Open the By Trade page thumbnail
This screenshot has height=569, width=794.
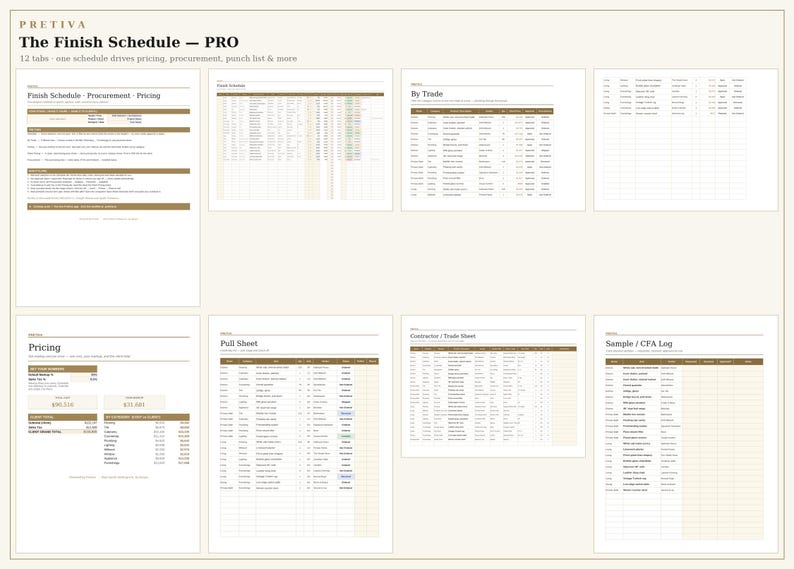pos(493,140)
